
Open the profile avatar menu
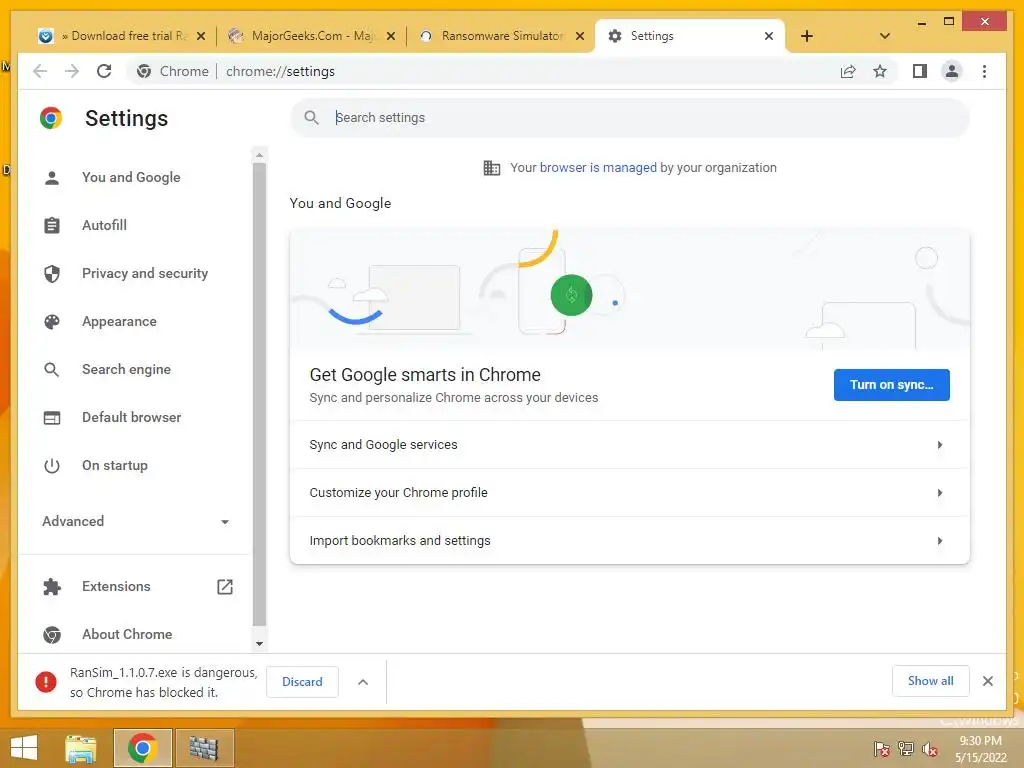(952, 71)
